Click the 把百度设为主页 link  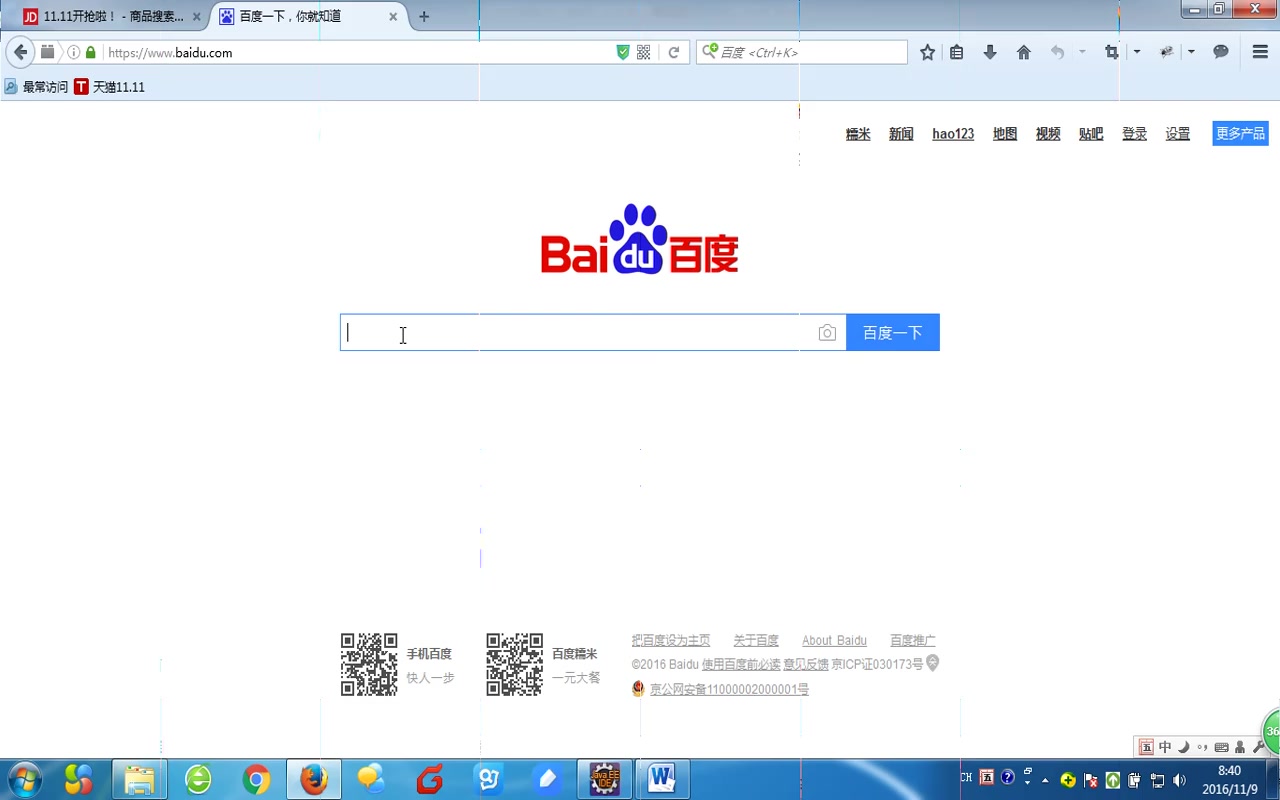[671, 640]
